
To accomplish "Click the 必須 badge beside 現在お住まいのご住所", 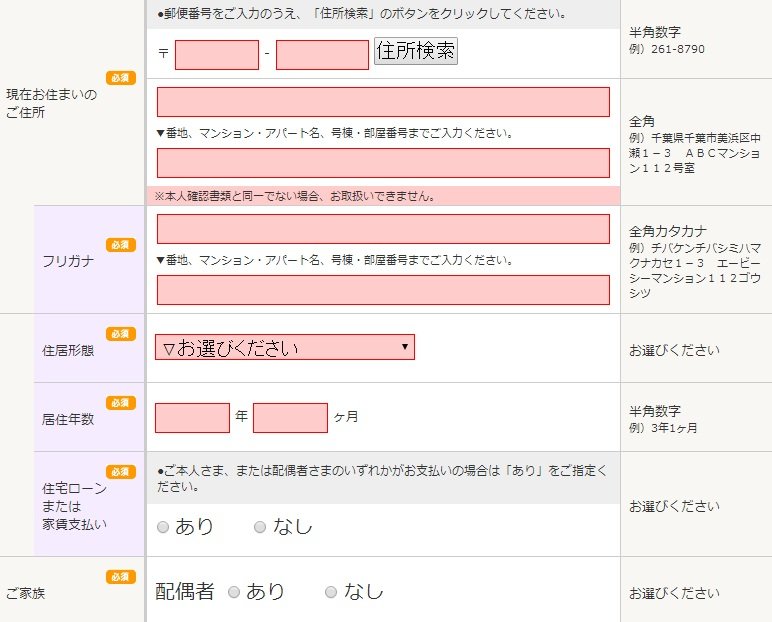I will coord(121,78).
